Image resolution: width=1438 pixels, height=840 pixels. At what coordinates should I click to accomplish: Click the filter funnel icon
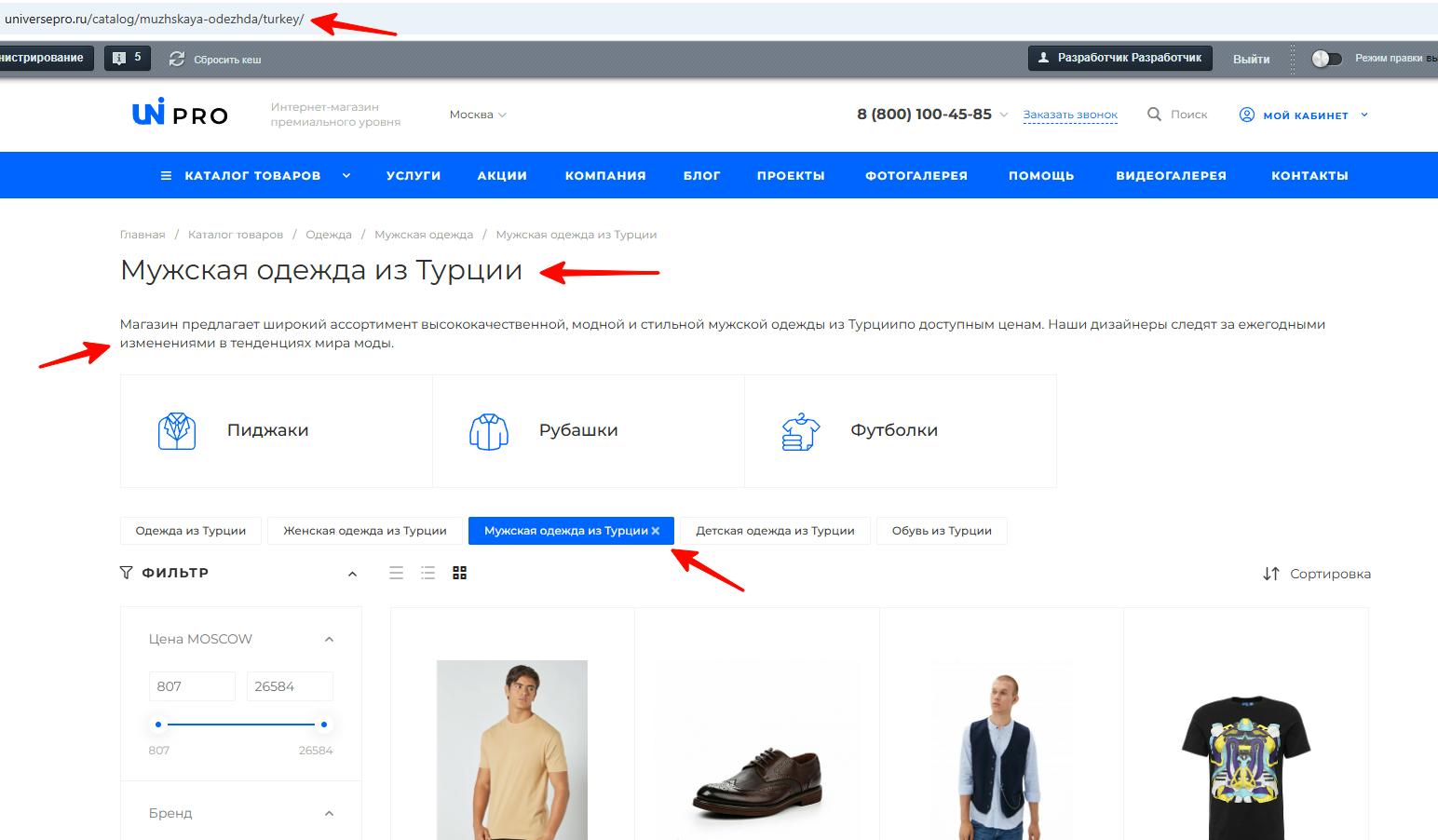point(126,572)
